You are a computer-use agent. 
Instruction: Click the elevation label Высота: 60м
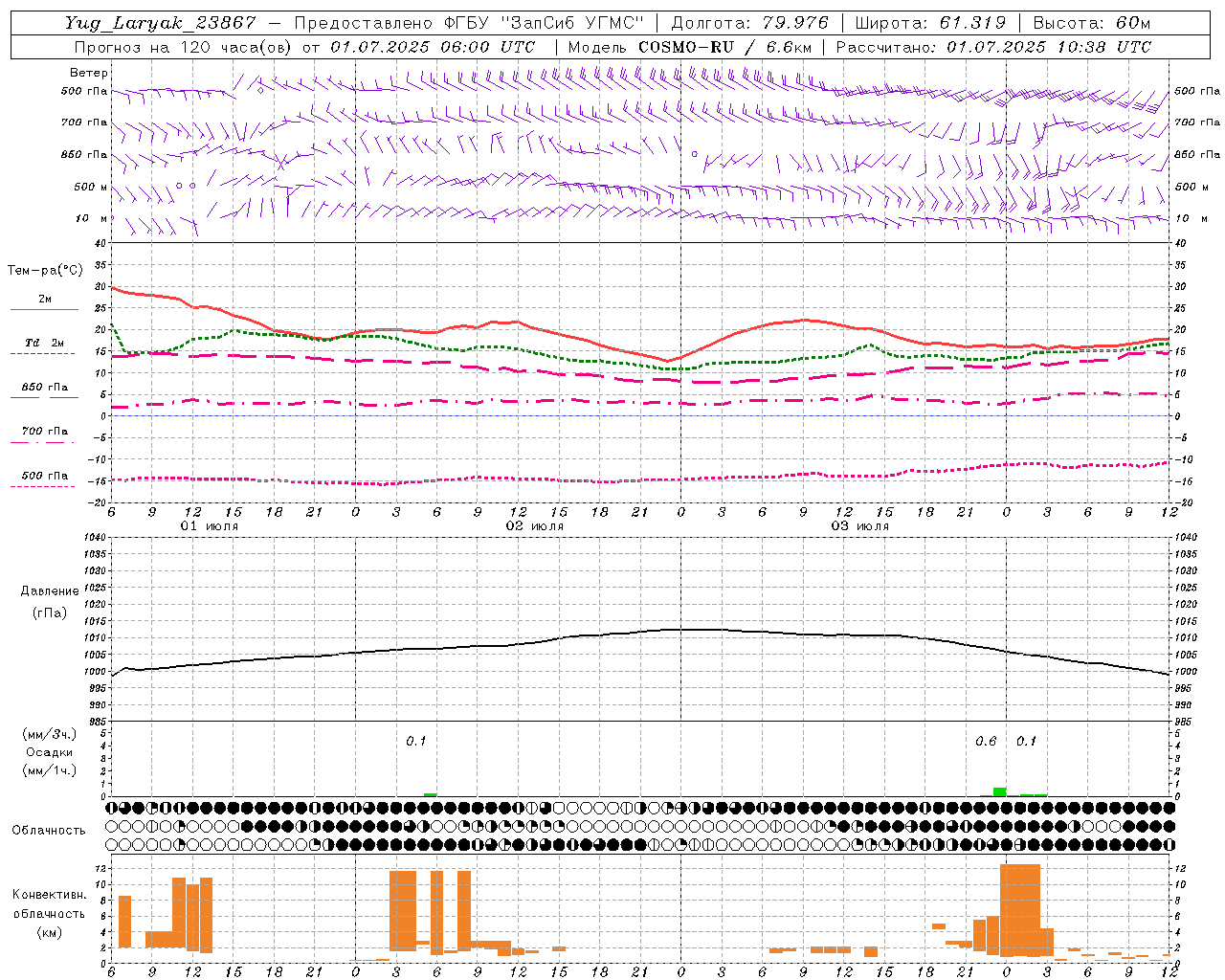1092,23
